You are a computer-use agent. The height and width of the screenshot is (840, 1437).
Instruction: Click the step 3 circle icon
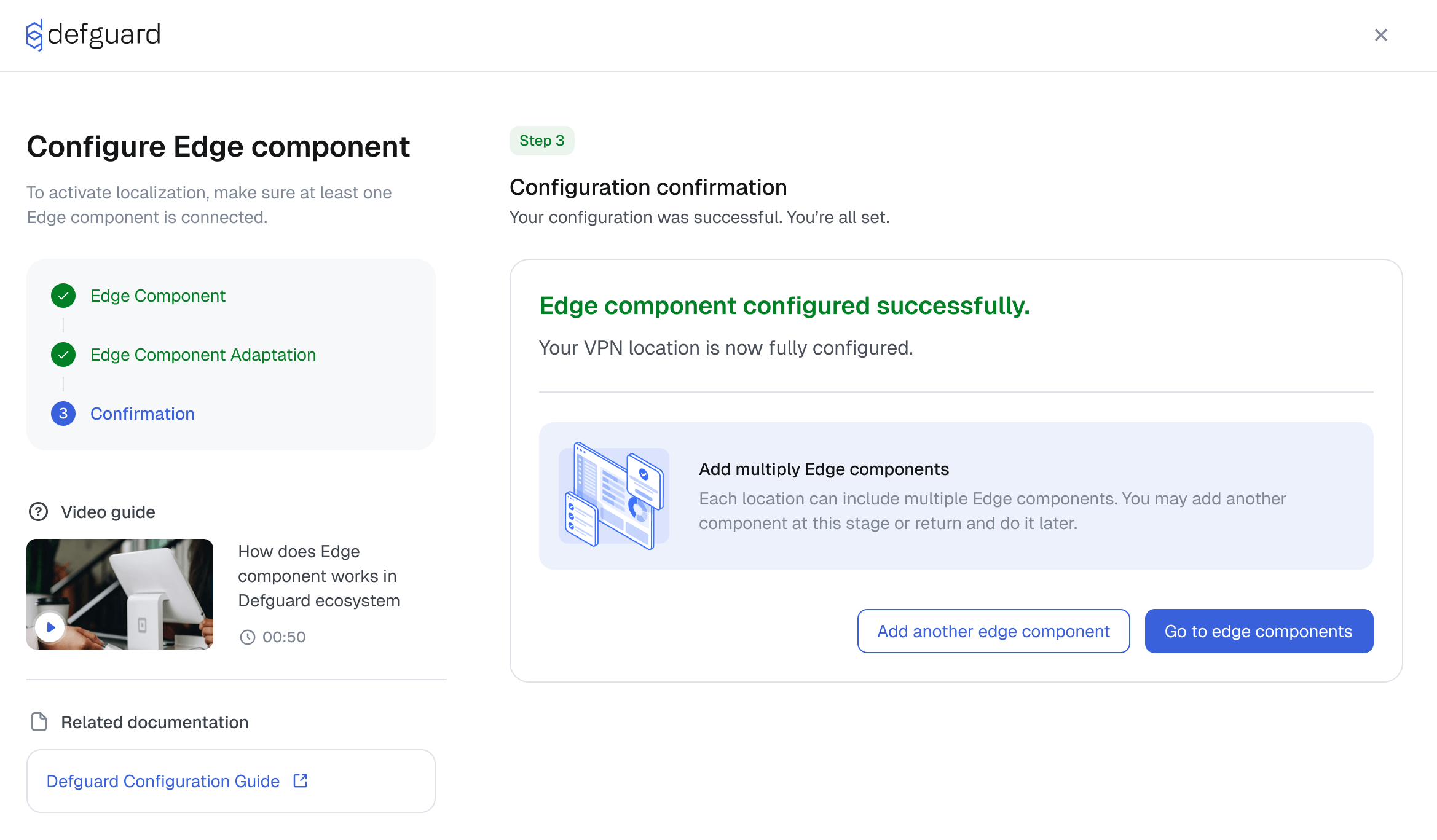coord(63,414)
